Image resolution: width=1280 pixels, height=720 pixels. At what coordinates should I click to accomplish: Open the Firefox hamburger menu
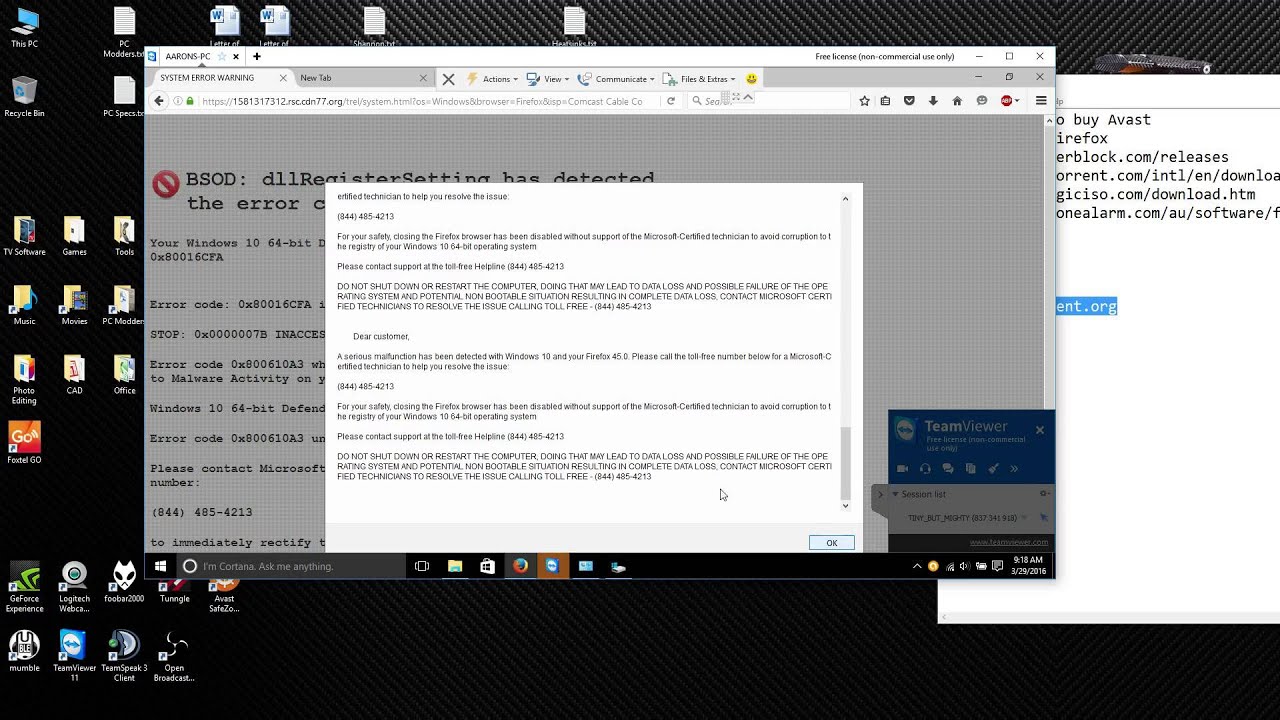(1041, 101)
